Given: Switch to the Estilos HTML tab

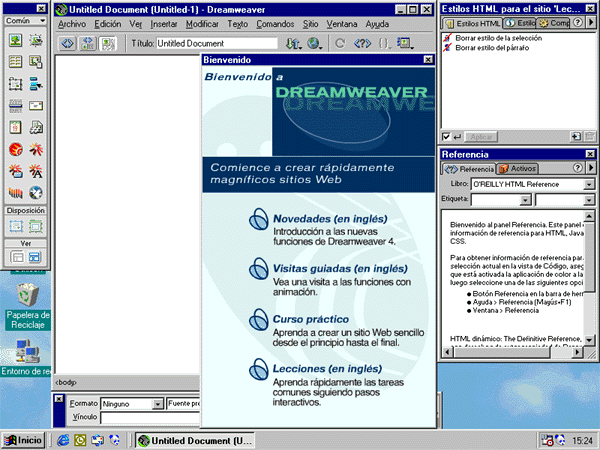Looking at the screenshot, I should 473,23.
